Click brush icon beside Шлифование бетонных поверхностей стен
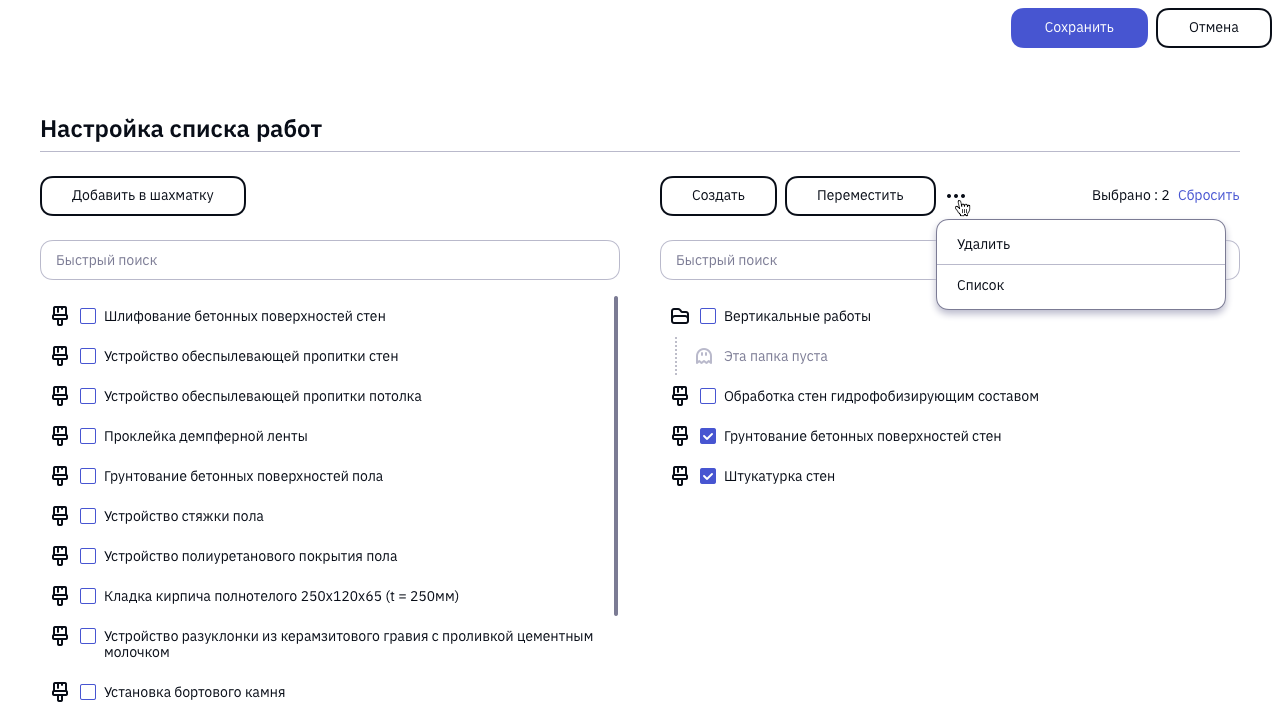This screenshot has width=1280, height=720. click(60, 316)
